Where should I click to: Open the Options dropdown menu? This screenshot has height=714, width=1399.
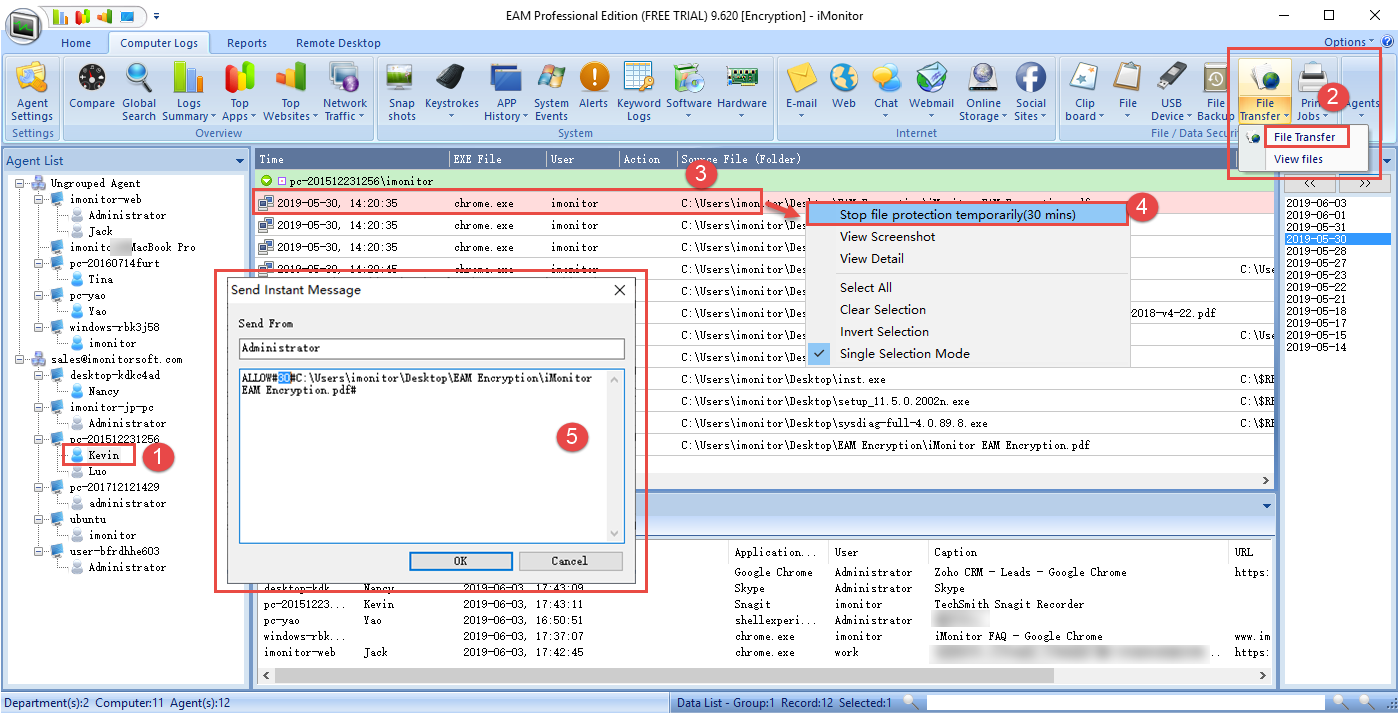1350,43
